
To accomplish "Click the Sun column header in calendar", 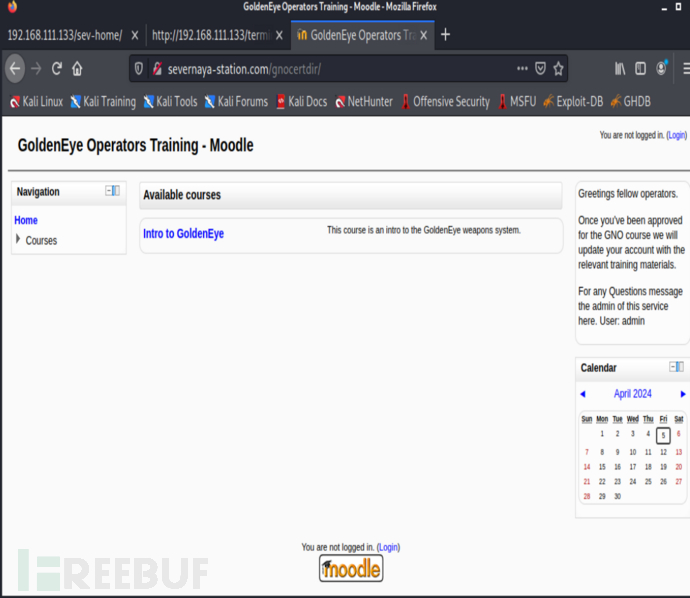I will (x=587, y=419).
